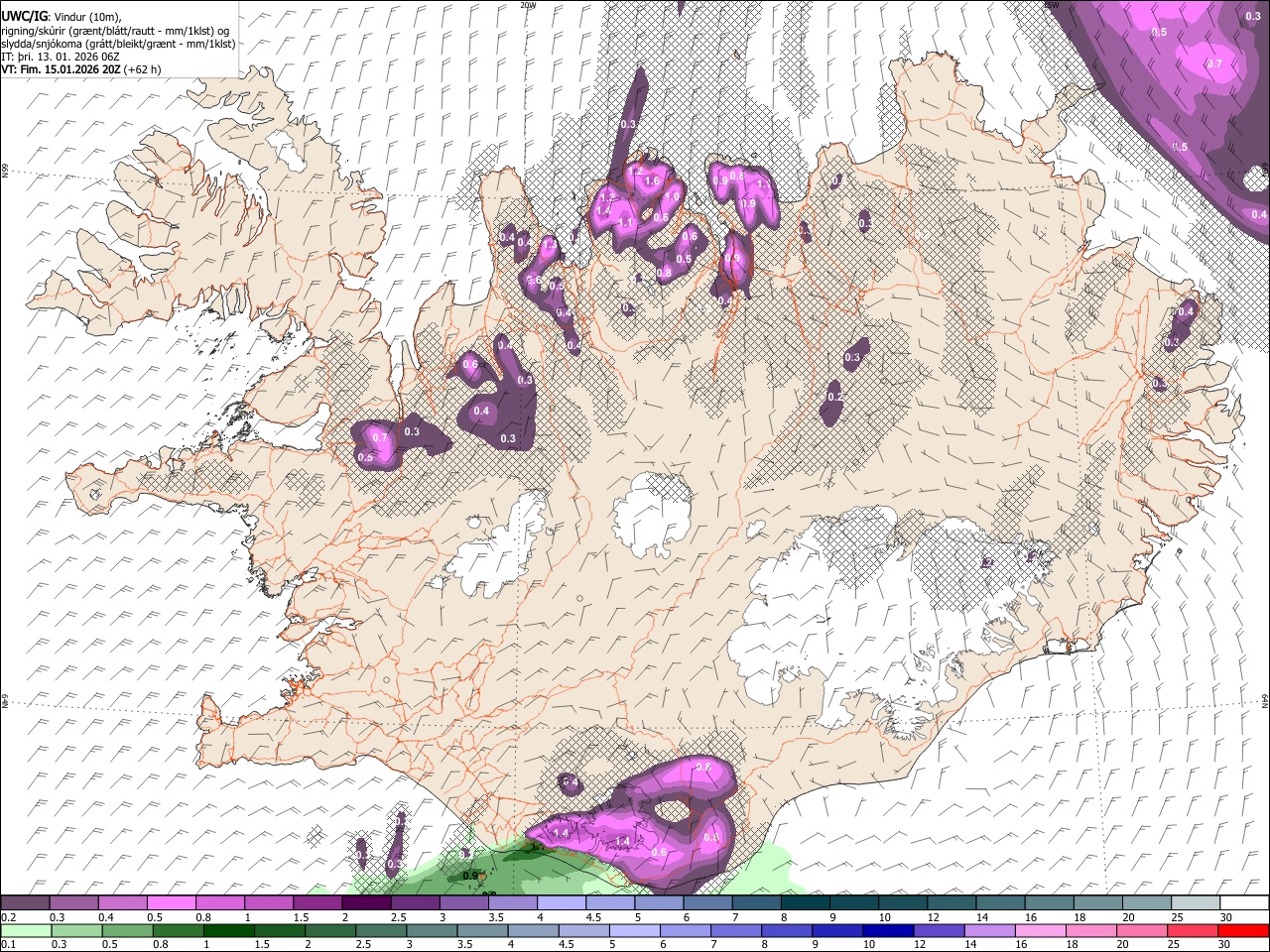Click the '1.6' snowfall value on the northern map

(x=652, y=181)
